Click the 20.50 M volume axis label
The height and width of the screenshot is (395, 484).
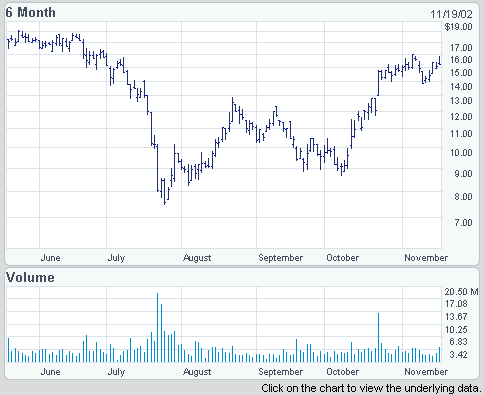(x=461, y=292)
